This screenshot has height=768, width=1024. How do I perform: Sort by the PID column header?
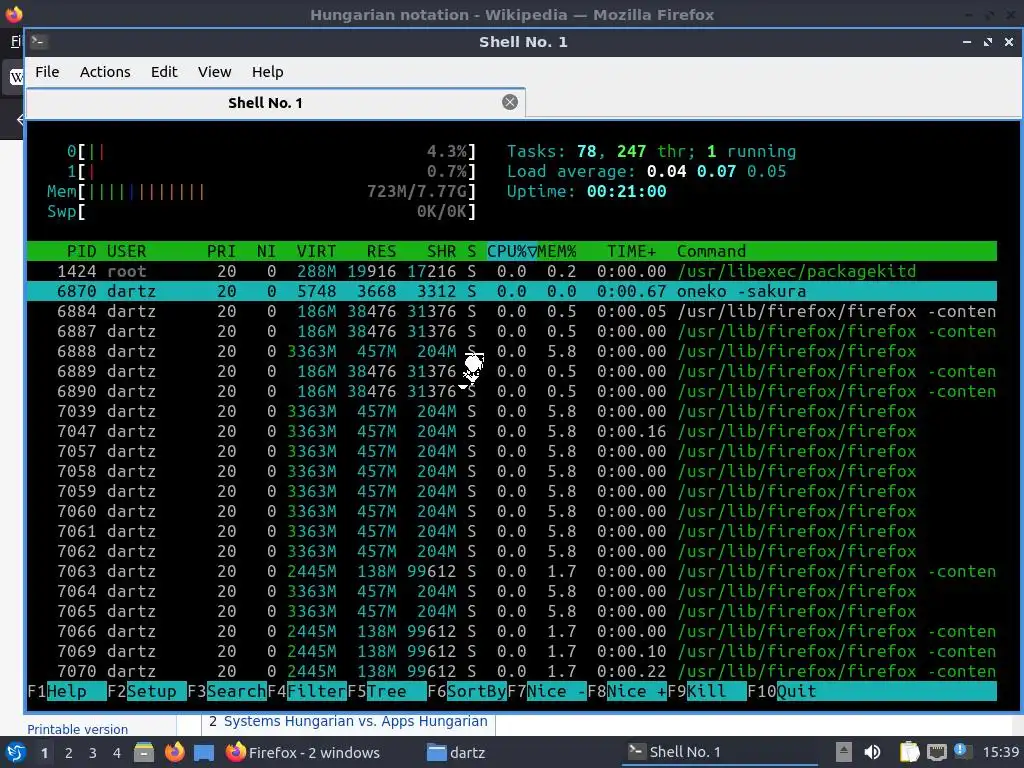point(81,251)
